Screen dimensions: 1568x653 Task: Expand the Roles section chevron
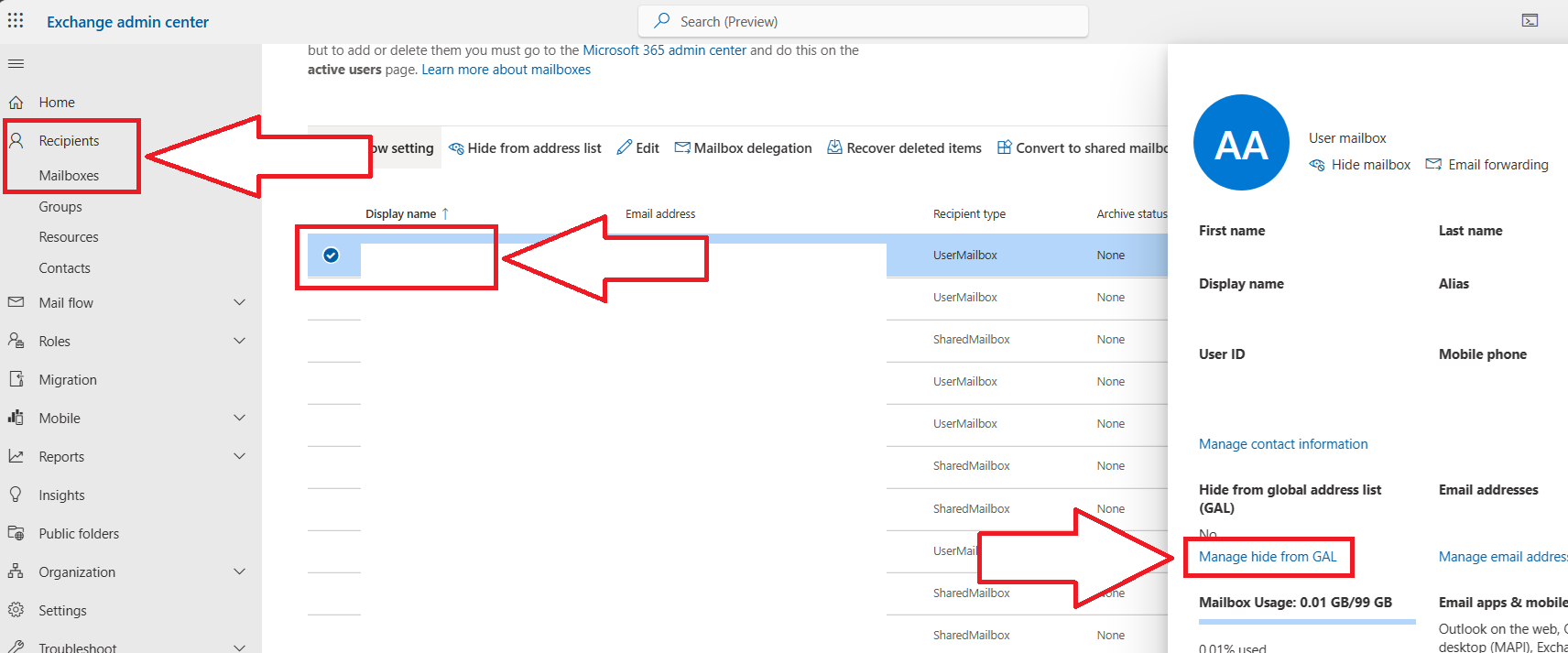[x=239, y=341]
